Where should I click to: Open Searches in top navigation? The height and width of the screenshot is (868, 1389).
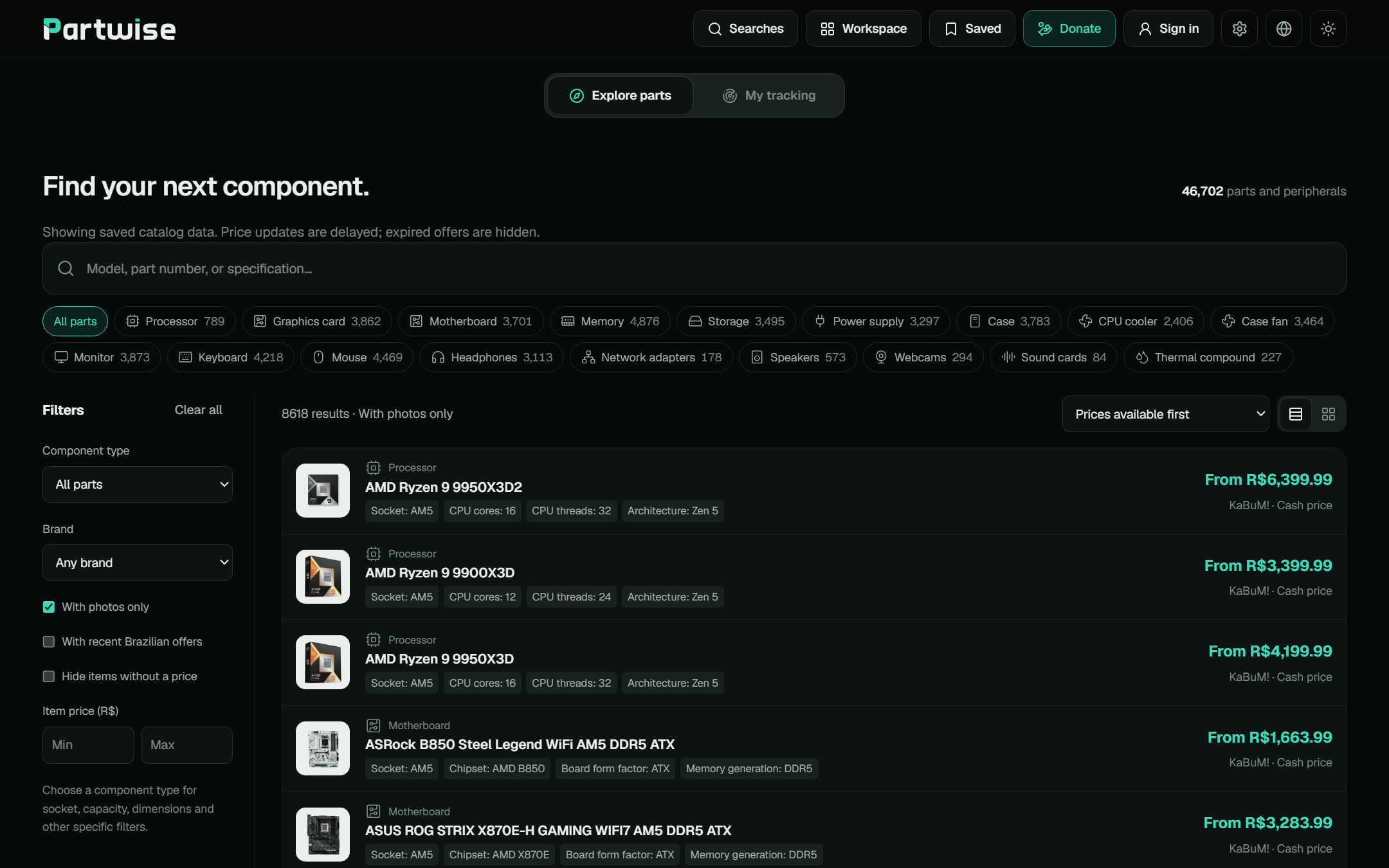pos(745,29)
